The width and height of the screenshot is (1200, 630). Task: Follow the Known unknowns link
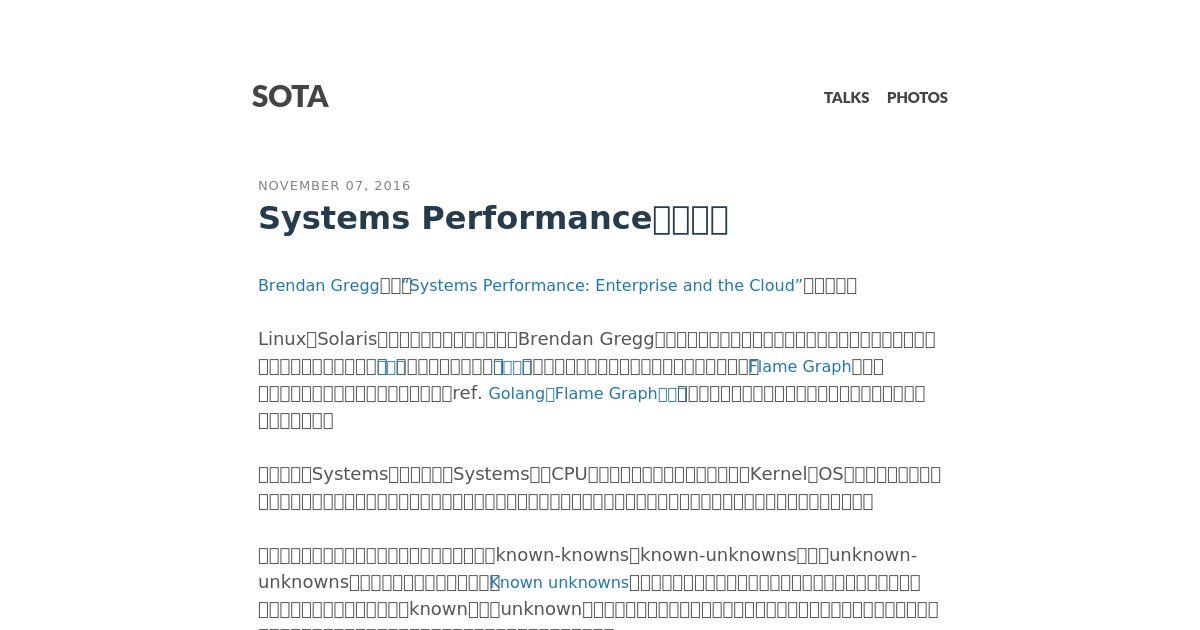click(x=558, y=583)
